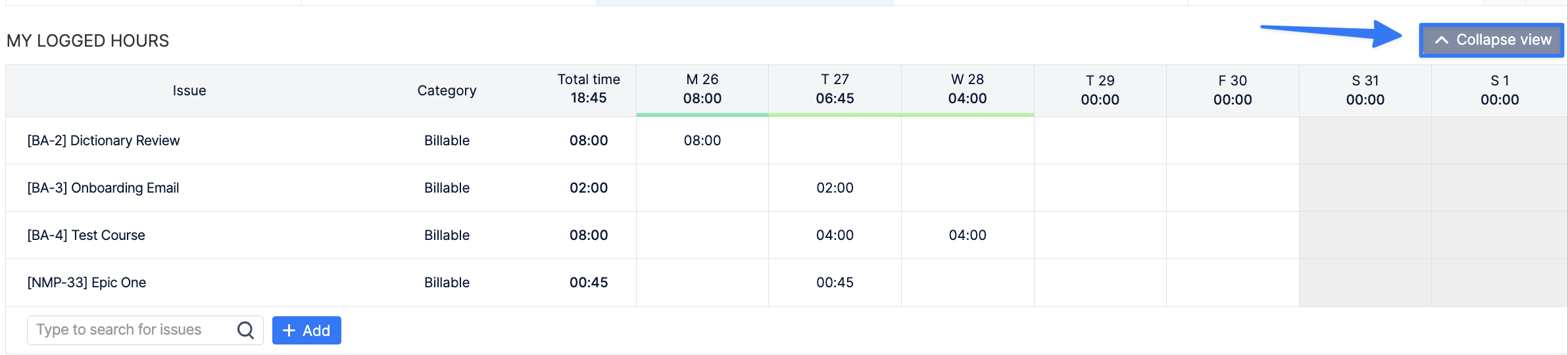This screenshot has height=355, width=1568.
Task: Open the BA-3 Onboarding Email issue
Action: tap(103, 188)
